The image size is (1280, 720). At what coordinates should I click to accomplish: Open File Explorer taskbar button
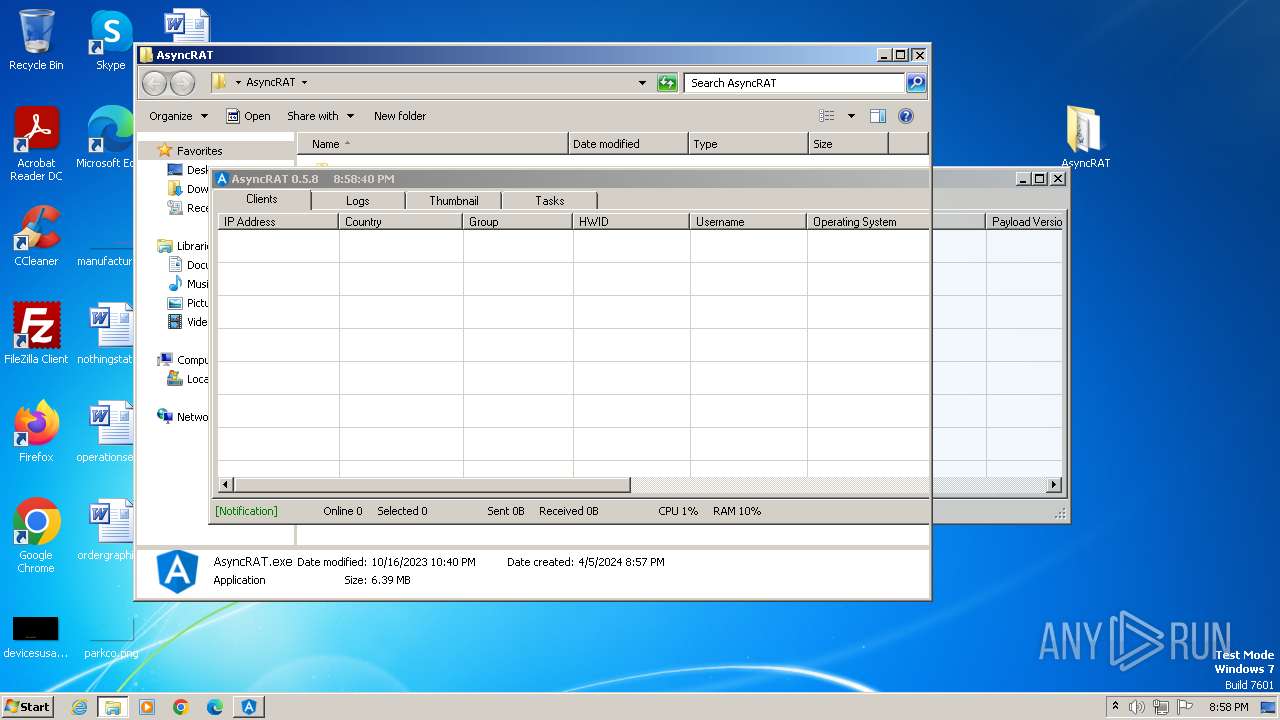(x=113, y=707)
